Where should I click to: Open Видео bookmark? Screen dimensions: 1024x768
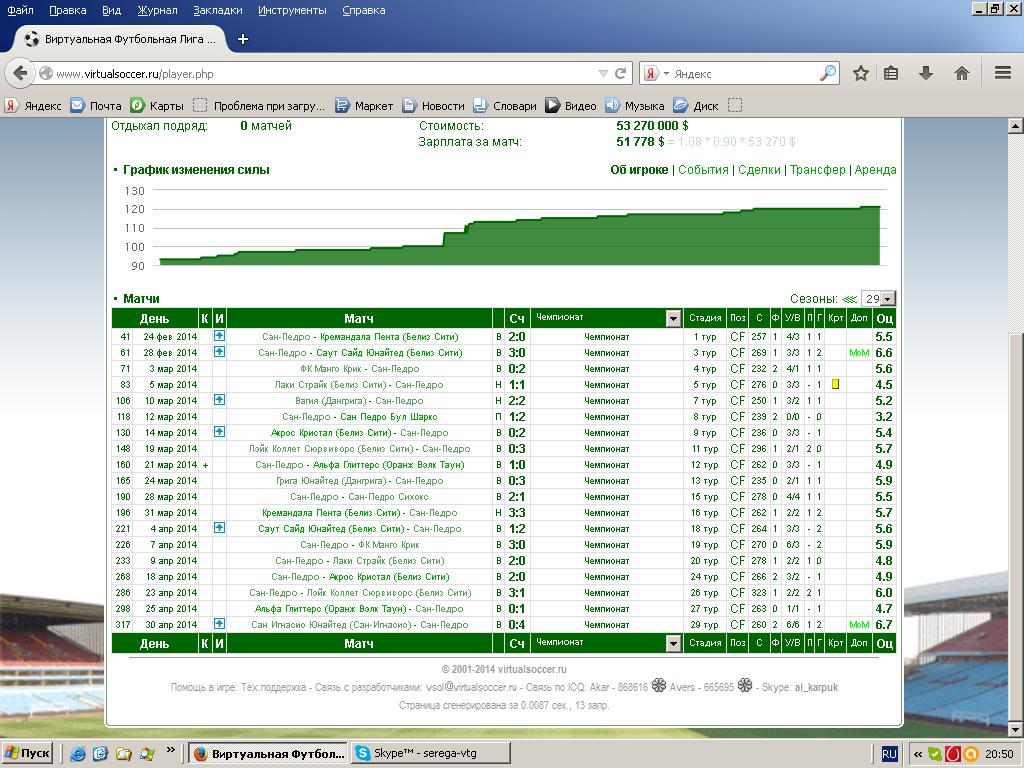click(x=571, y=106)
